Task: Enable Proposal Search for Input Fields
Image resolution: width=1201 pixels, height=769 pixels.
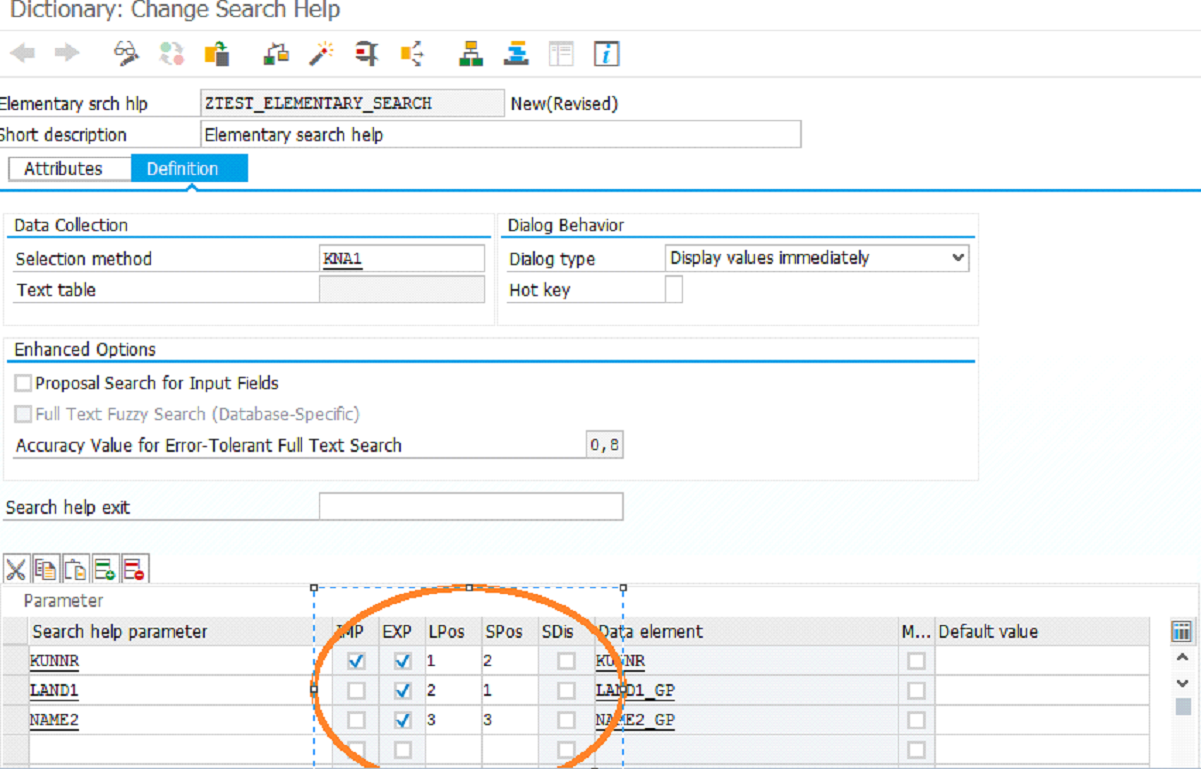Action: [21, 383]
